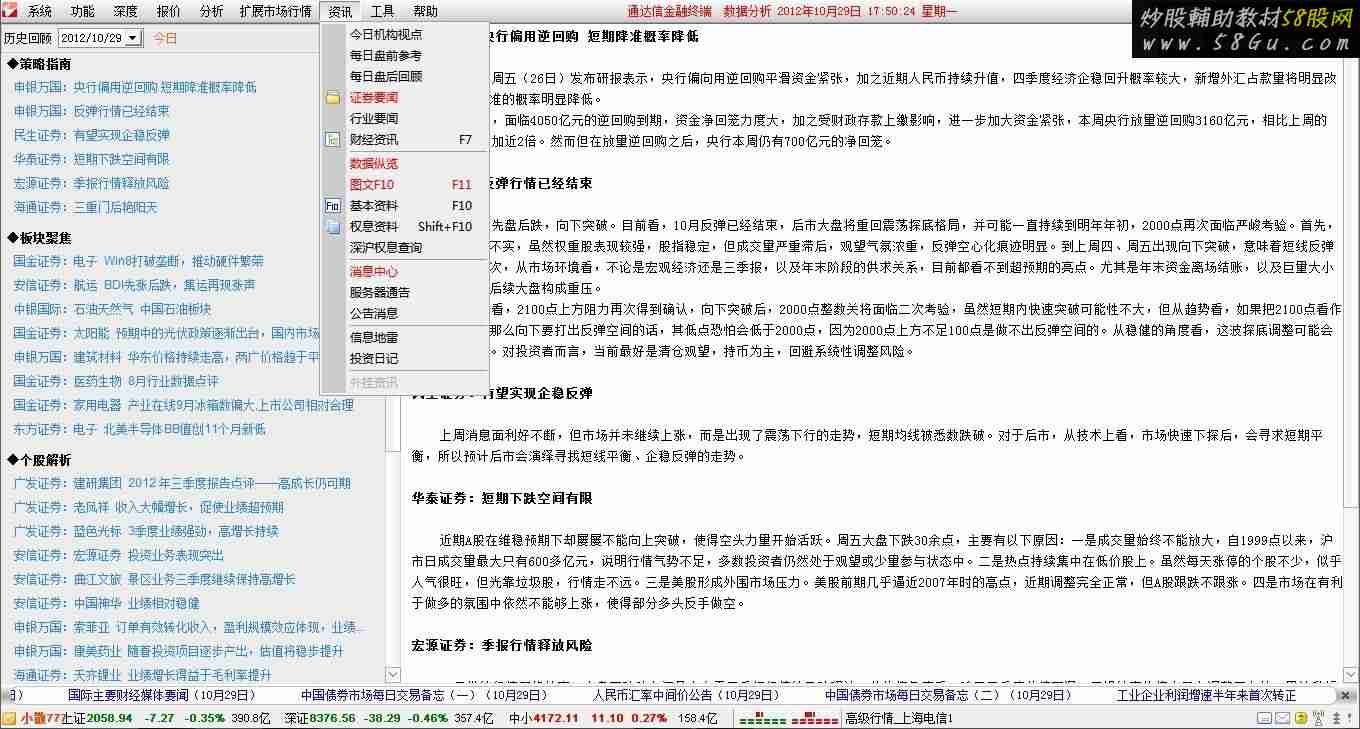Select 今日机构视点 from the open menu
The height and width of the screenshot is (729, 1360).
click(385, 34)
